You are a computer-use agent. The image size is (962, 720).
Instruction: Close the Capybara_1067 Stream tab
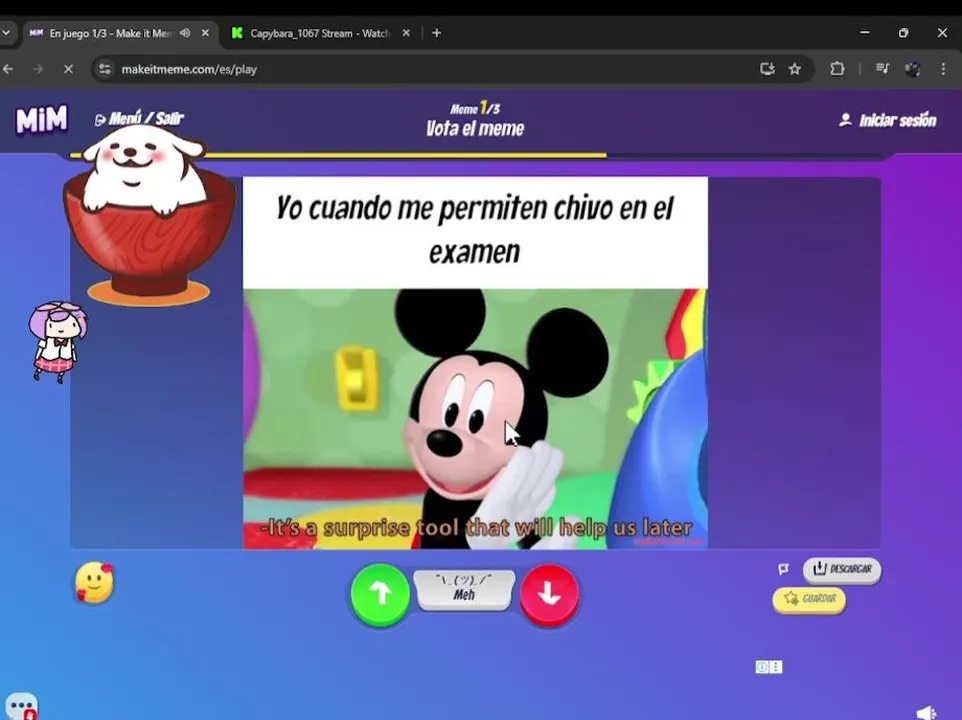[x=406, y=33]
